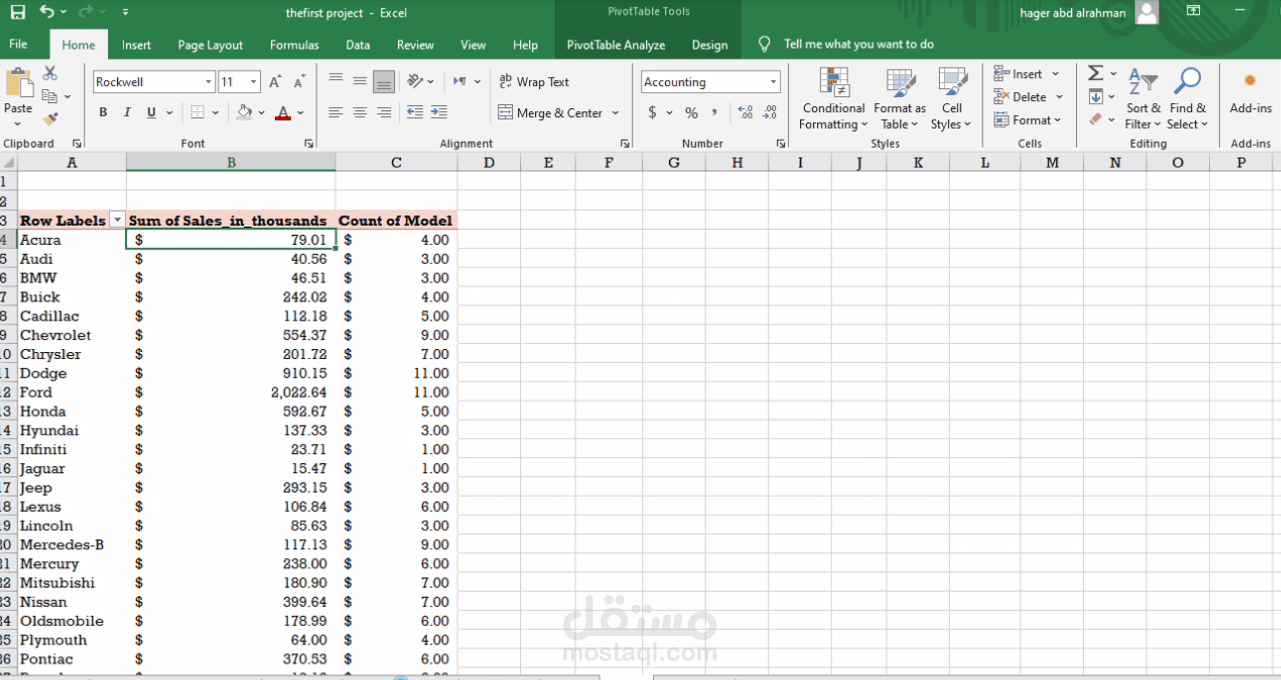This screenshot has width=1281, height=680.
Task: Align text to the top
Action: pos(336,81)
